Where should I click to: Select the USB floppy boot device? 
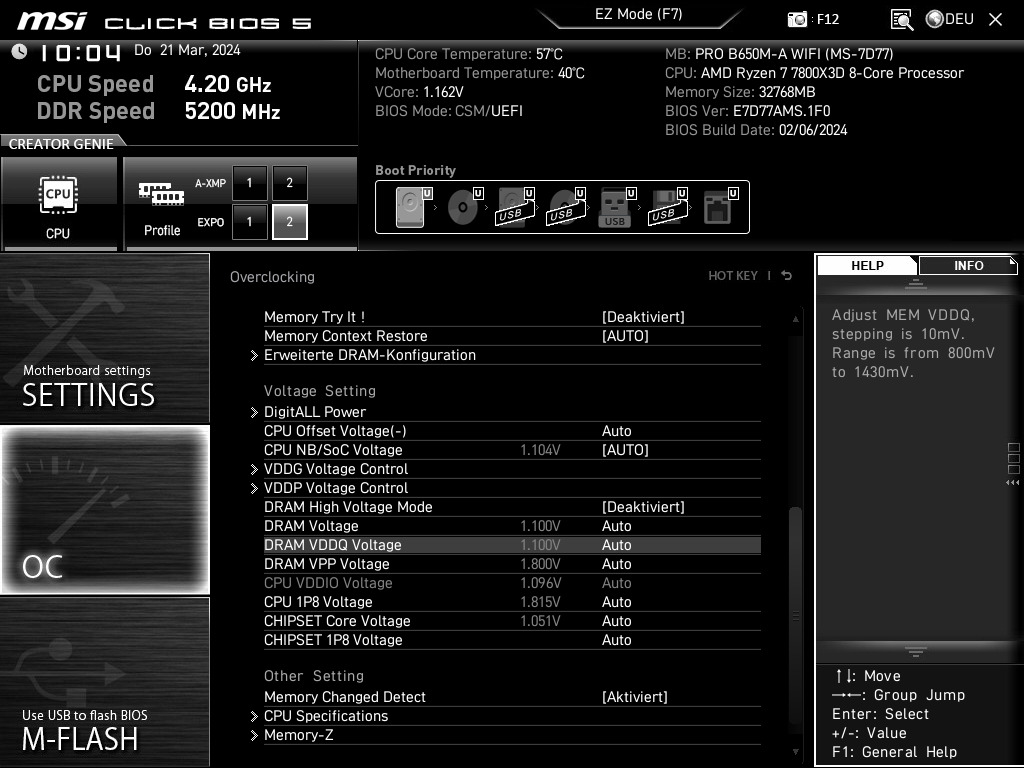tap(667, 207)
